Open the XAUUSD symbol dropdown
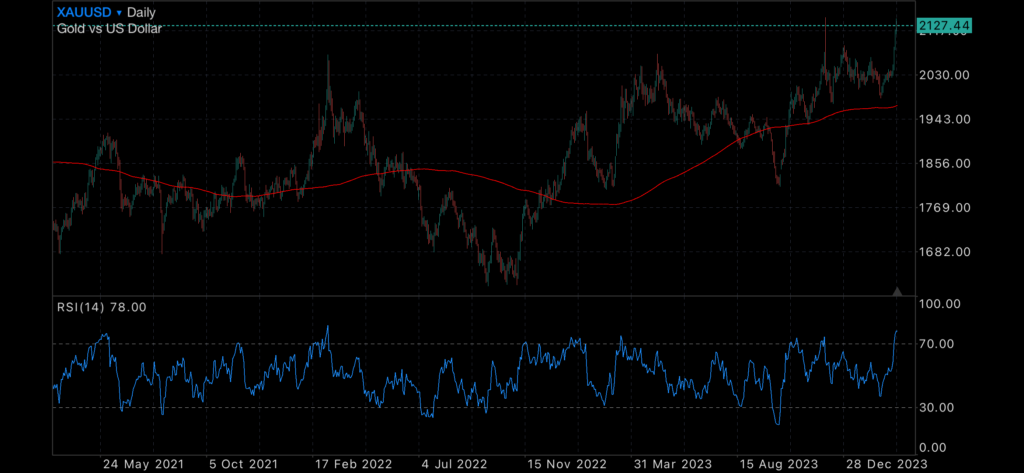 pyautogui.click(x=89, y=12)
